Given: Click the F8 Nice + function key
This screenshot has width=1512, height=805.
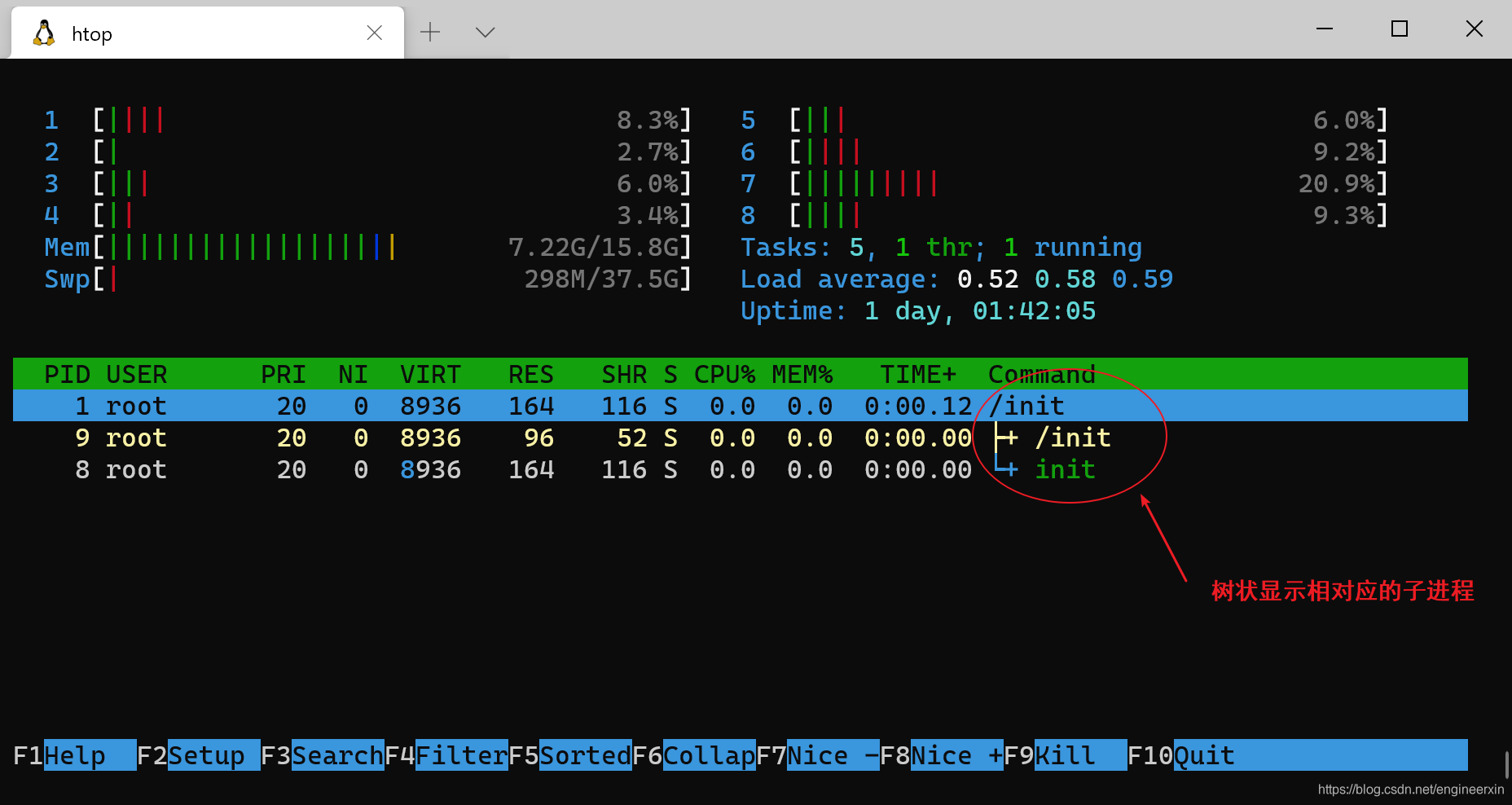Looking at the screenshot, I should click(x=942, y=755).
